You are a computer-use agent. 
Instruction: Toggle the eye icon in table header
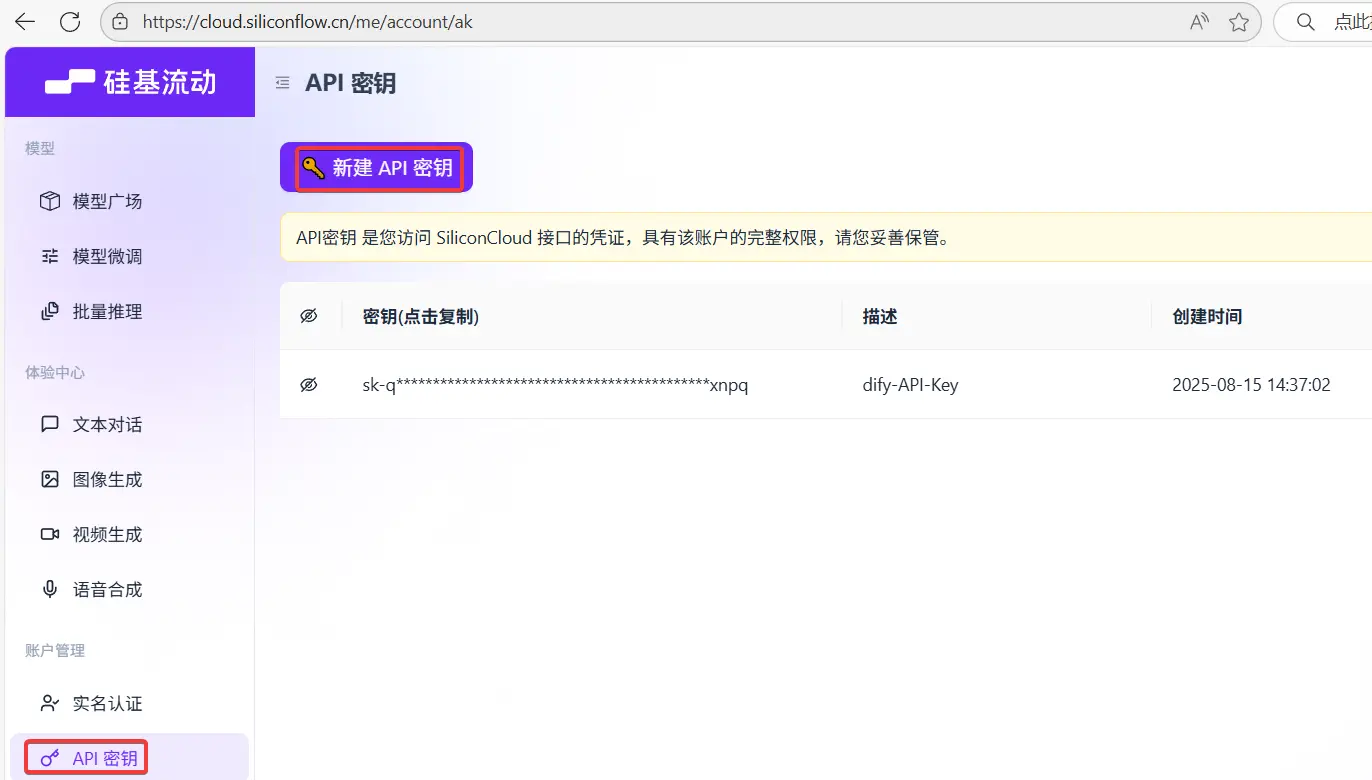click(309, 316)
